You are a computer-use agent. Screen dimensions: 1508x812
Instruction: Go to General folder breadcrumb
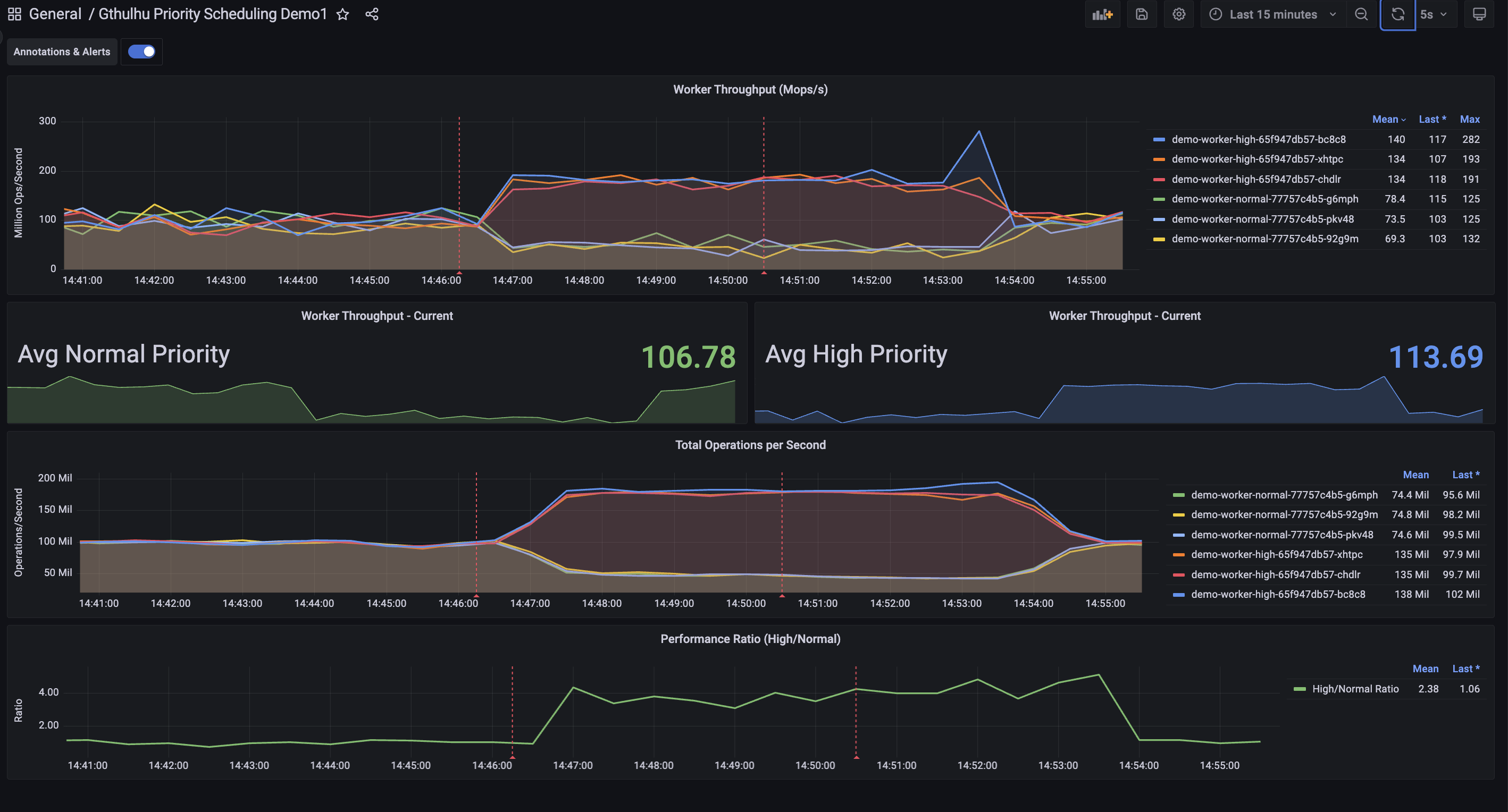pyautogui.click(x=55, y=14)
